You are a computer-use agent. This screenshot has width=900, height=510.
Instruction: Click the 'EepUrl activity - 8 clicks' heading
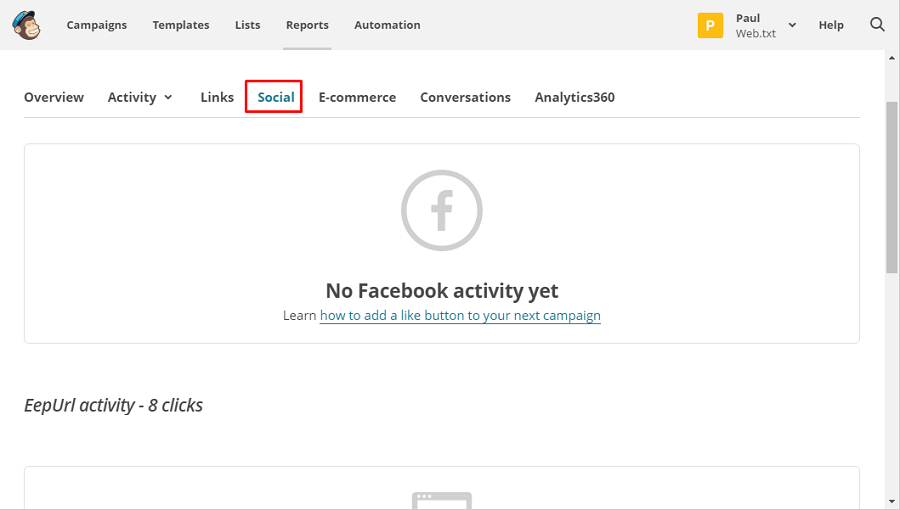point(114,406)
